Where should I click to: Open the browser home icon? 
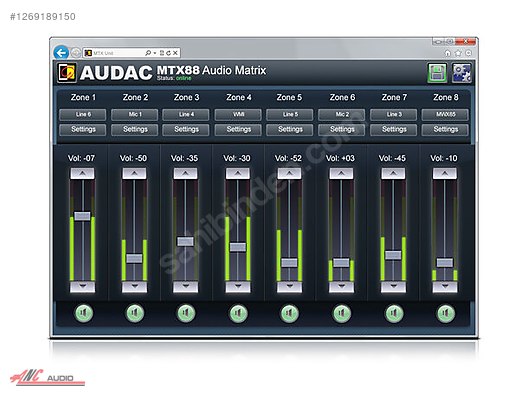pos(448,53)
